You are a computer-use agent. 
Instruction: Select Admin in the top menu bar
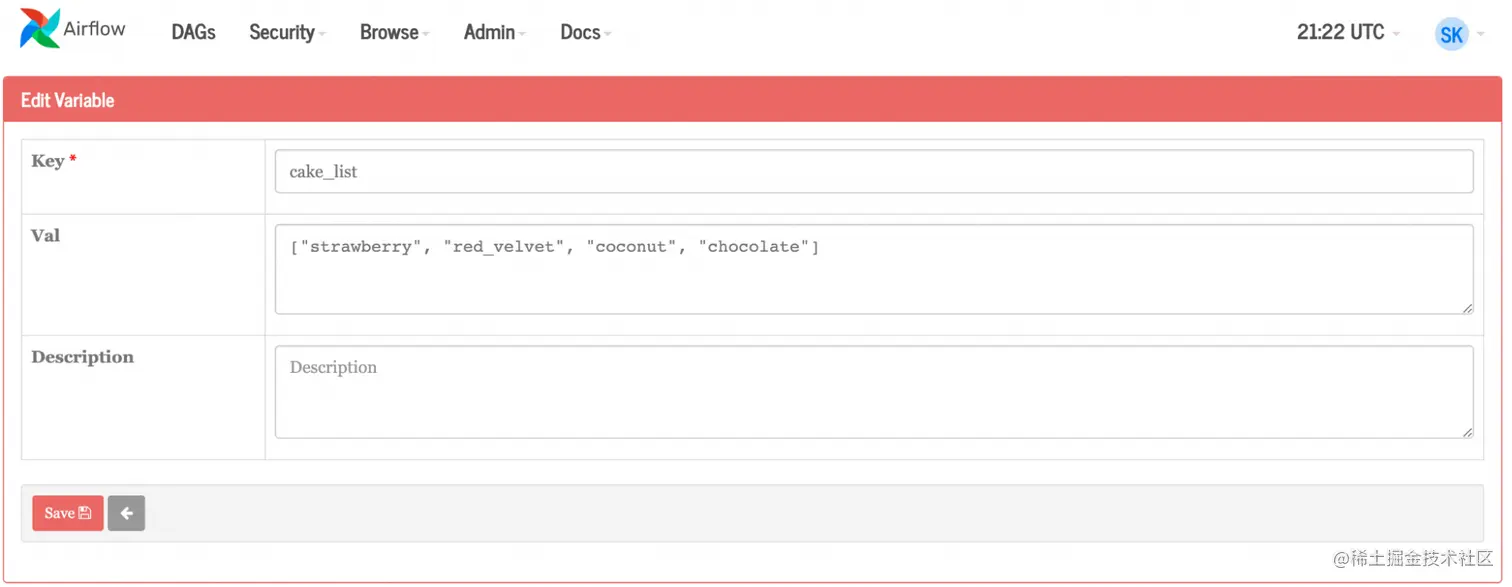coord(488,32)
